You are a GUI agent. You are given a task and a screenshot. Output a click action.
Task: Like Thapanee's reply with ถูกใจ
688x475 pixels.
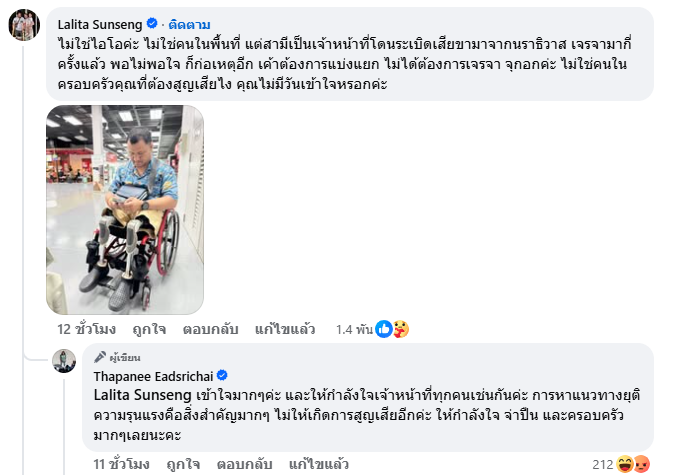(x=183, y=464)
